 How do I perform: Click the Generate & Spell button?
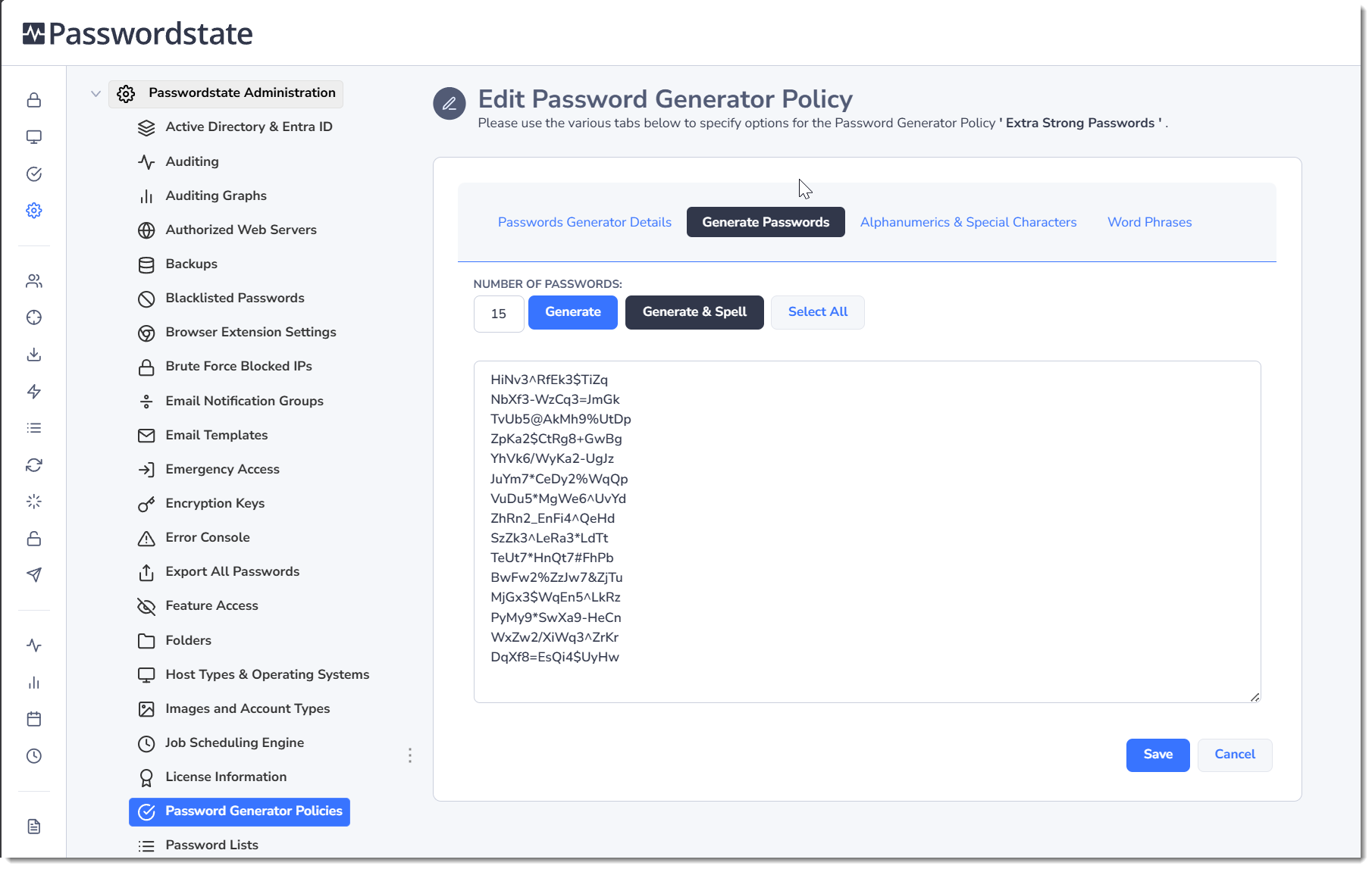point(694,312)
